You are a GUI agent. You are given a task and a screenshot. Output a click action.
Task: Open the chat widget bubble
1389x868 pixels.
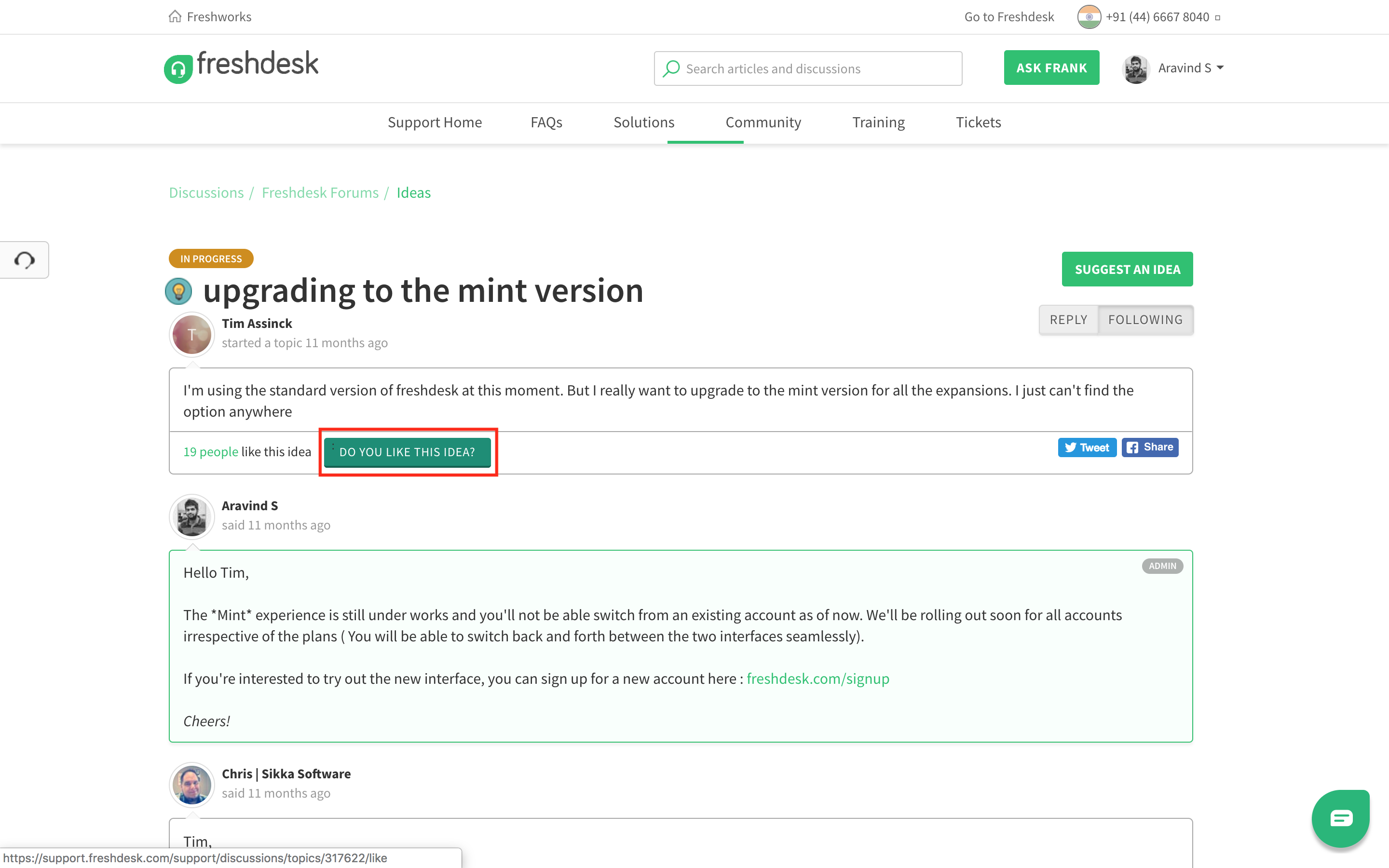point(1341,817)
